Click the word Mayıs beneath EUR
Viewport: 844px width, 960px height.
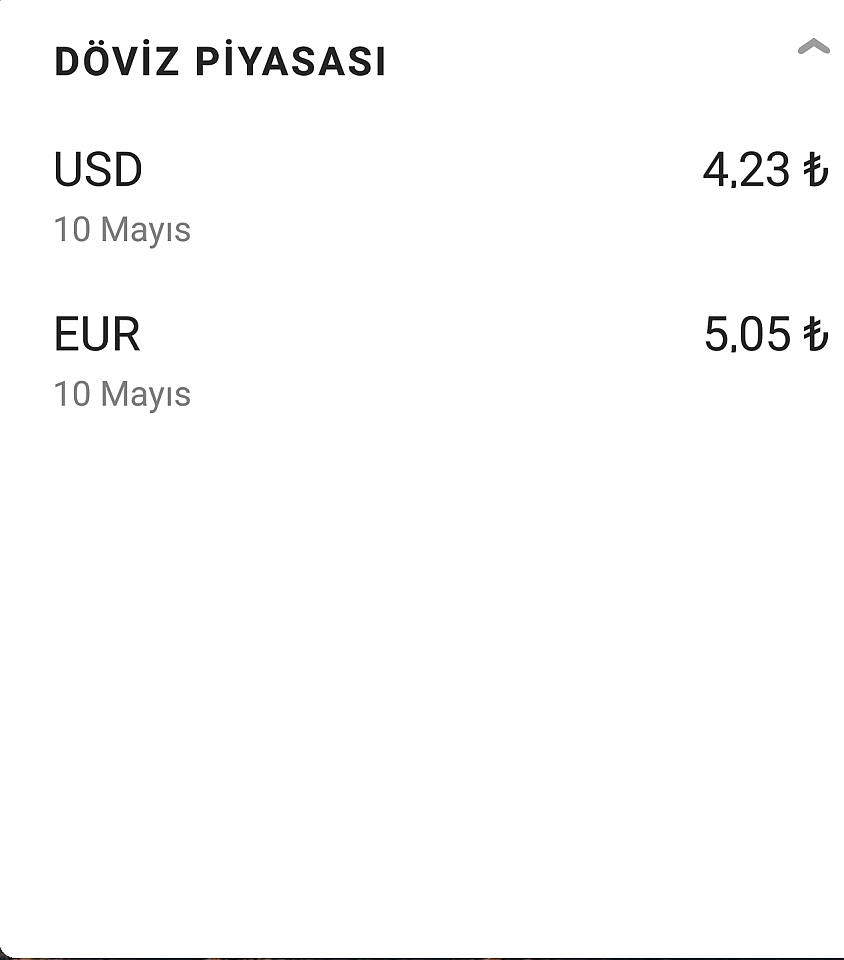tap(146, 396)
